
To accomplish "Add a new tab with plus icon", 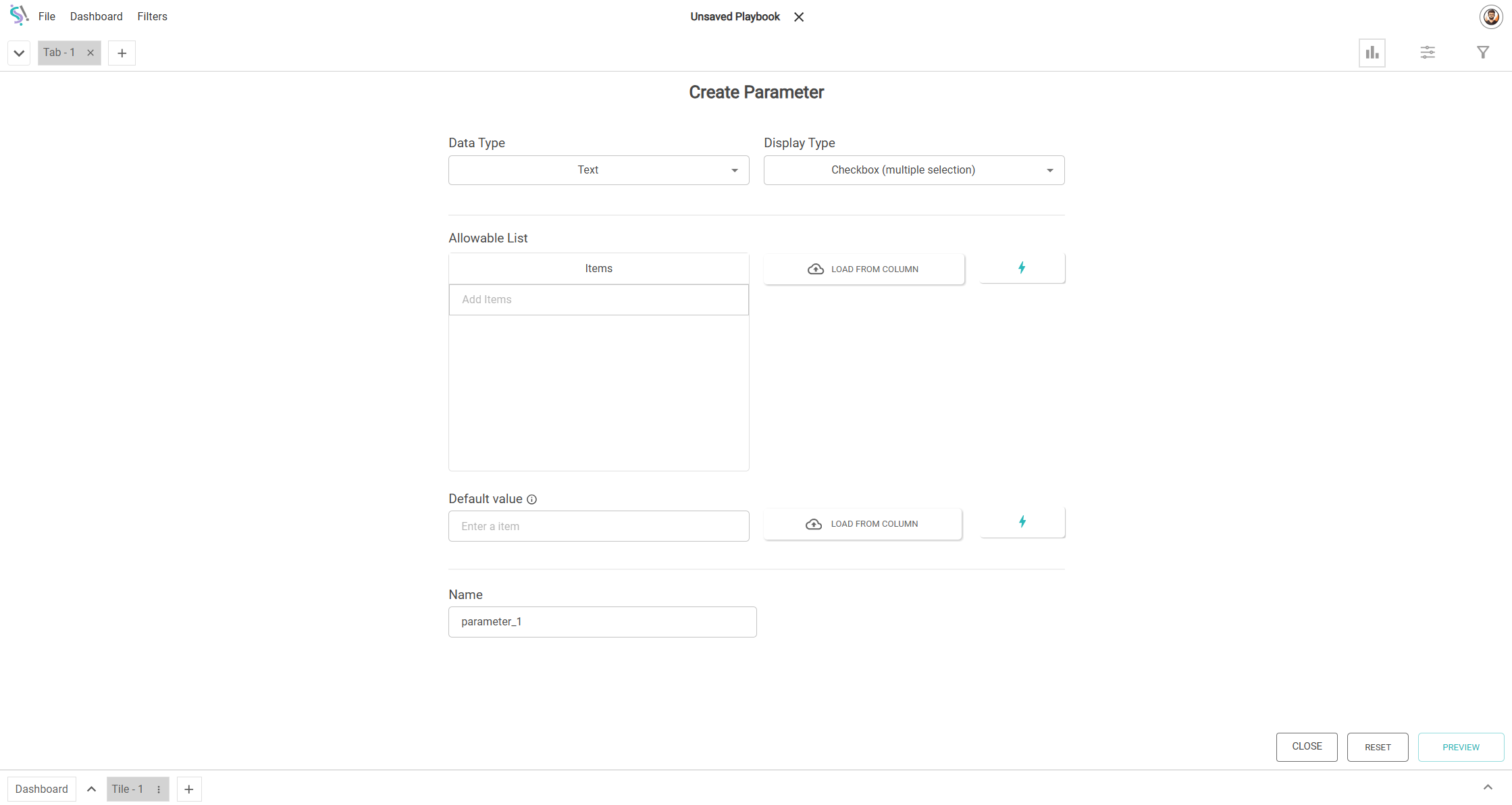I will pos(122,53).
